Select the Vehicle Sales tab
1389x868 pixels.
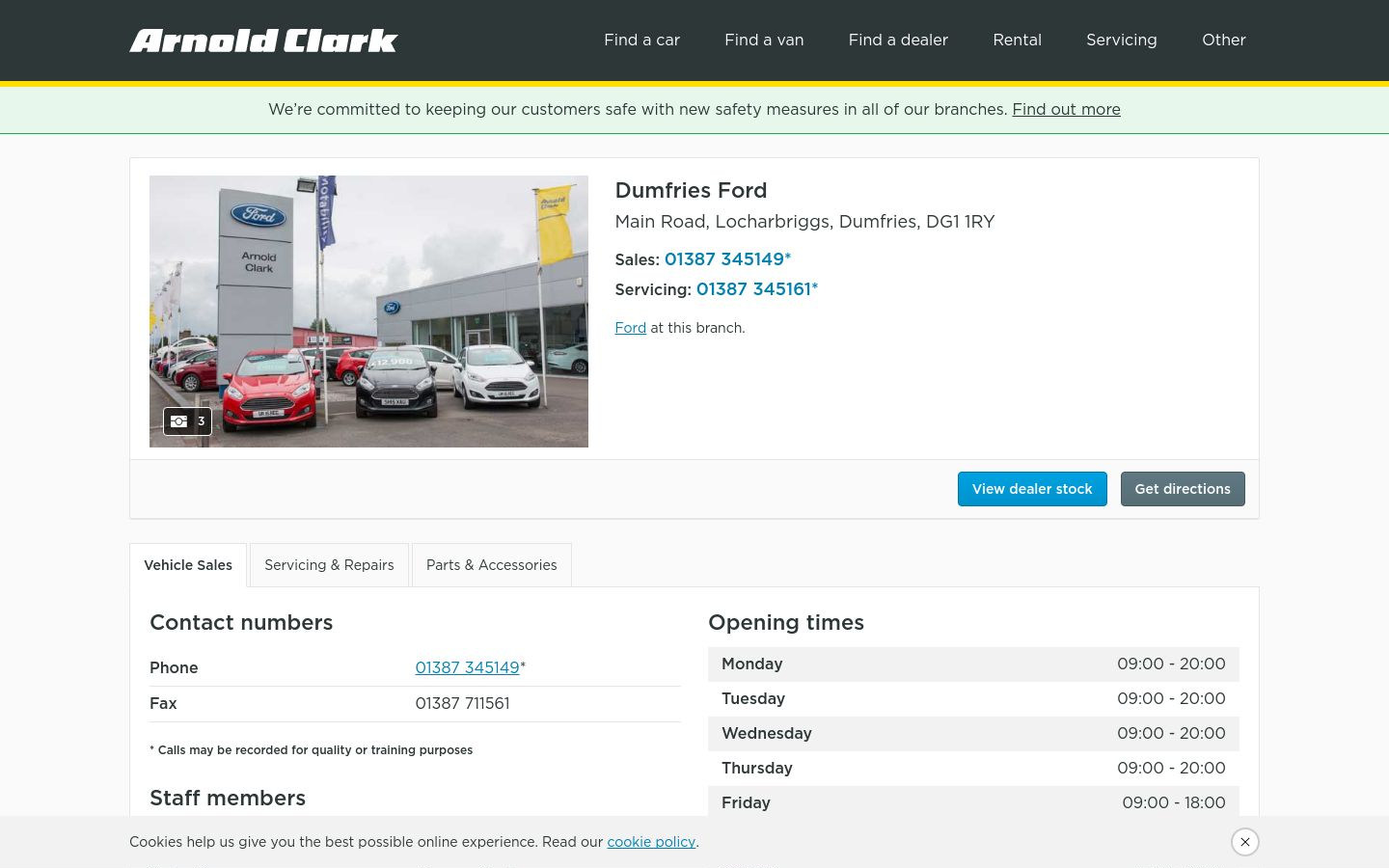click(188, 565)
